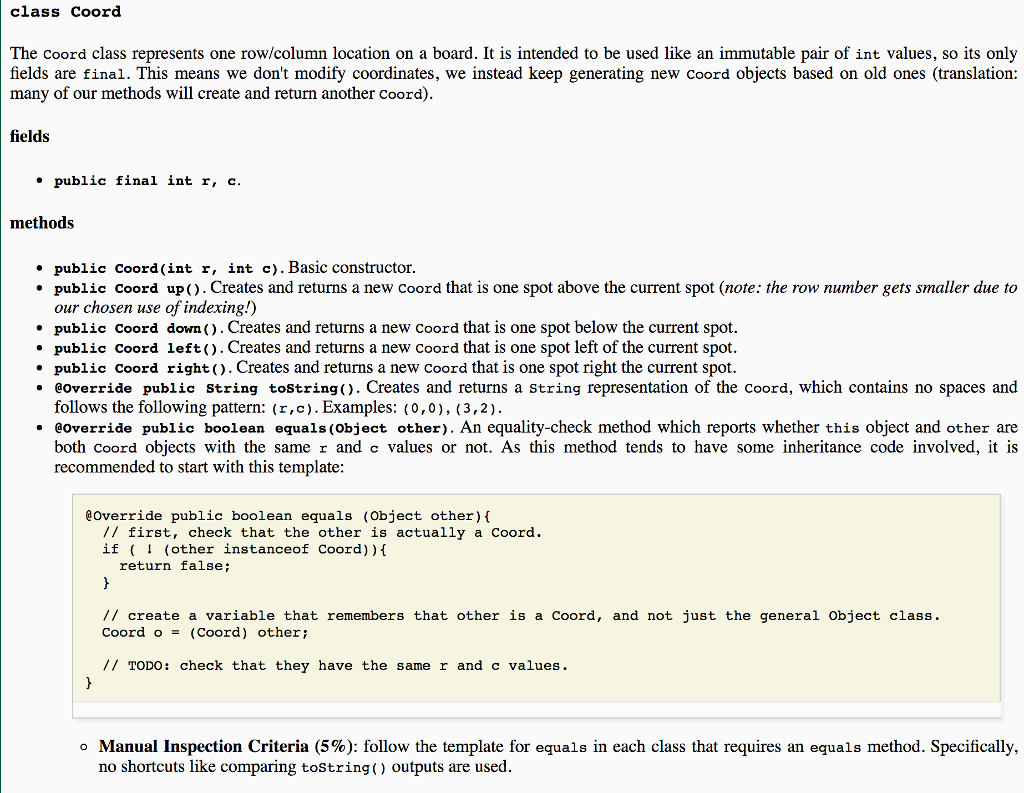
Task: Click 'public Coord(int r, int c)' constructor signature
Action: (168, 268)
